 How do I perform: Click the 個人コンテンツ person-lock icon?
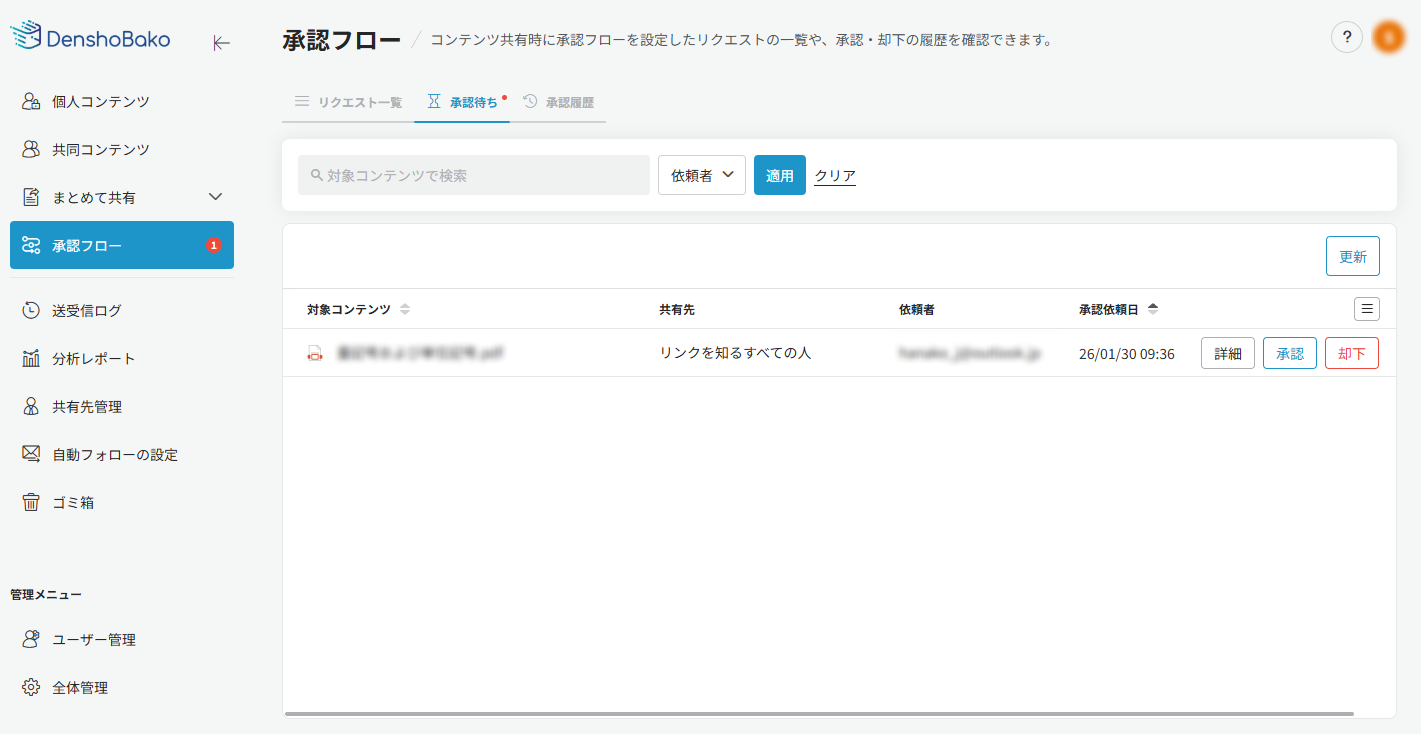tap(31, 101)
